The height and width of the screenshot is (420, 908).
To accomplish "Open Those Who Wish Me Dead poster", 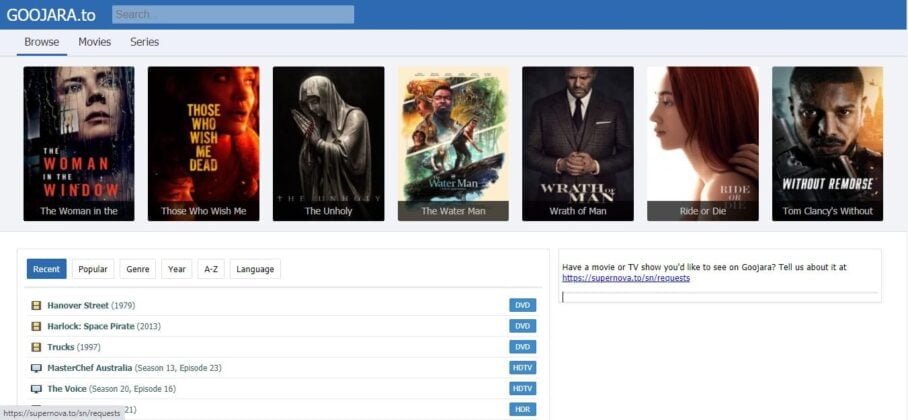I will [204, 144].
